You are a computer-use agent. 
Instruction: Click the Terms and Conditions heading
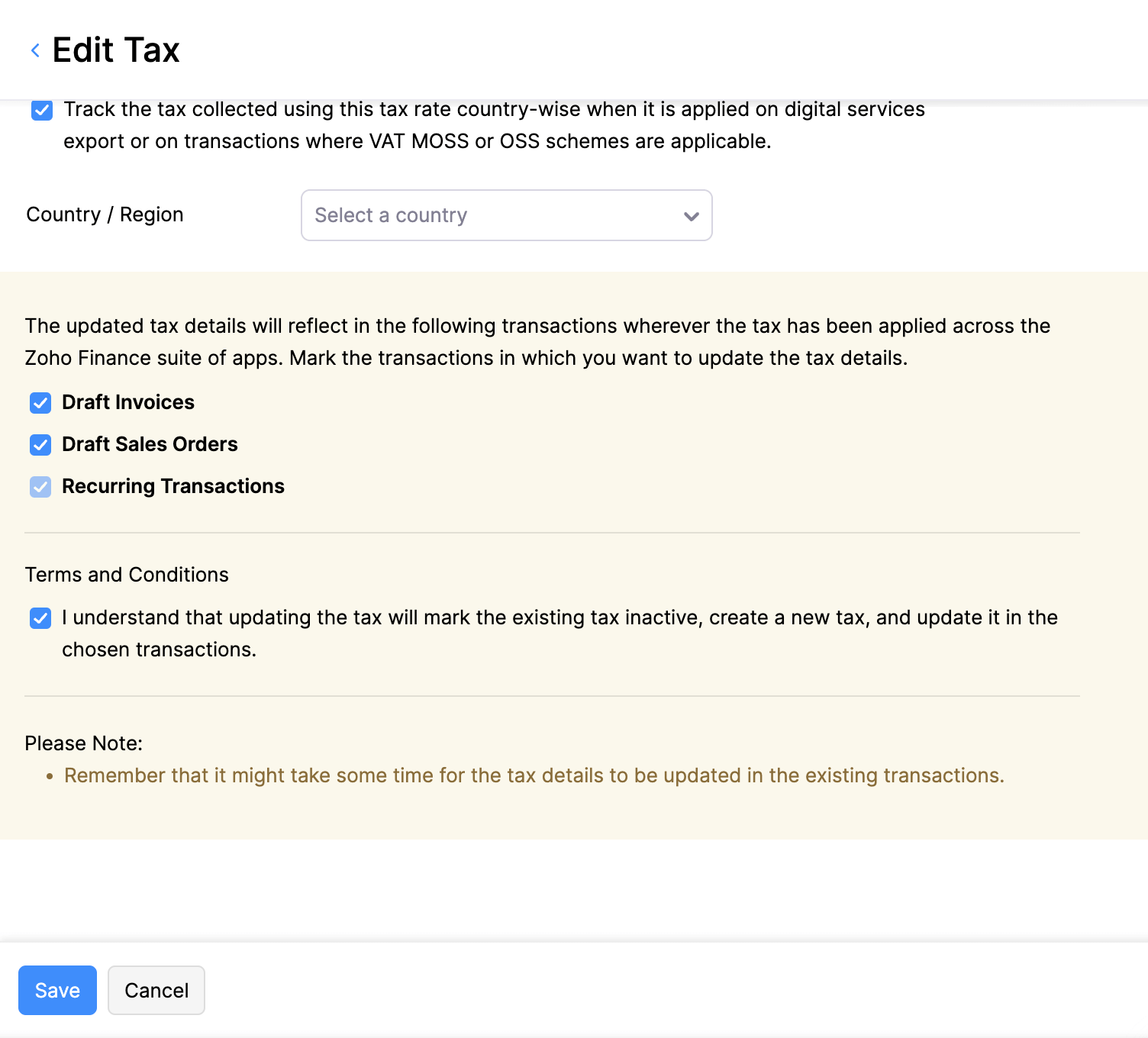[127, 575]
